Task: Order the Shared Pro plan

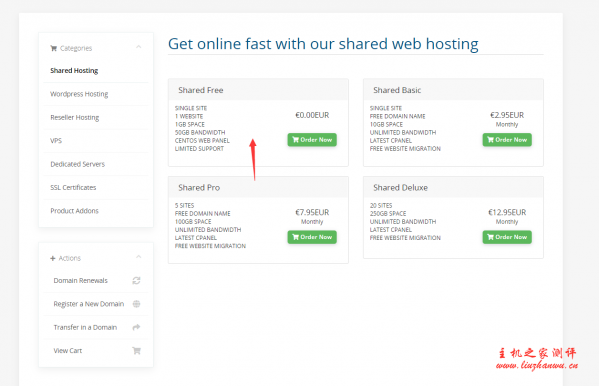Action: 312,237
